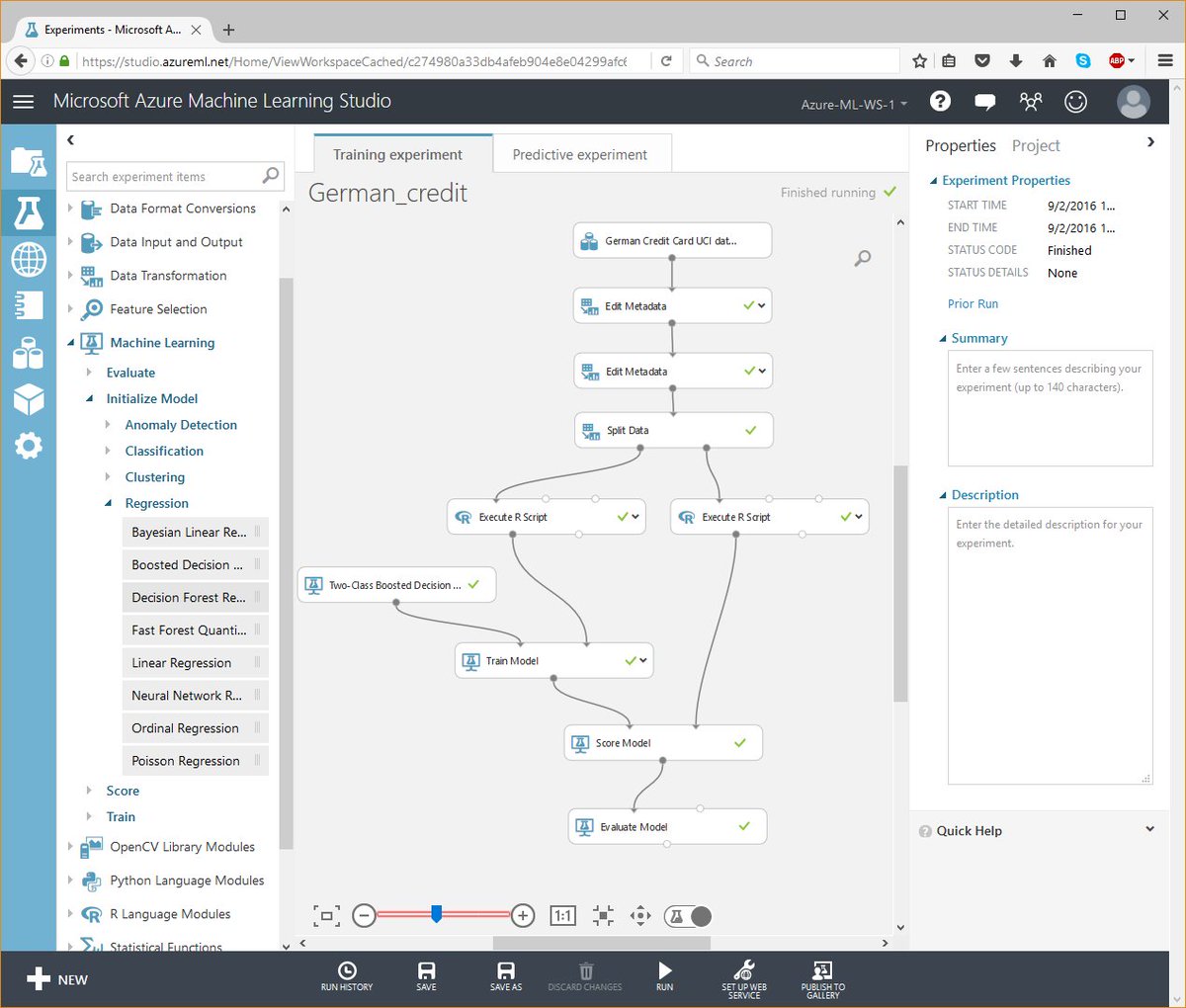Open the Web Services globe sidebar icon
Screen dimensions: 1186x1008
28,260
